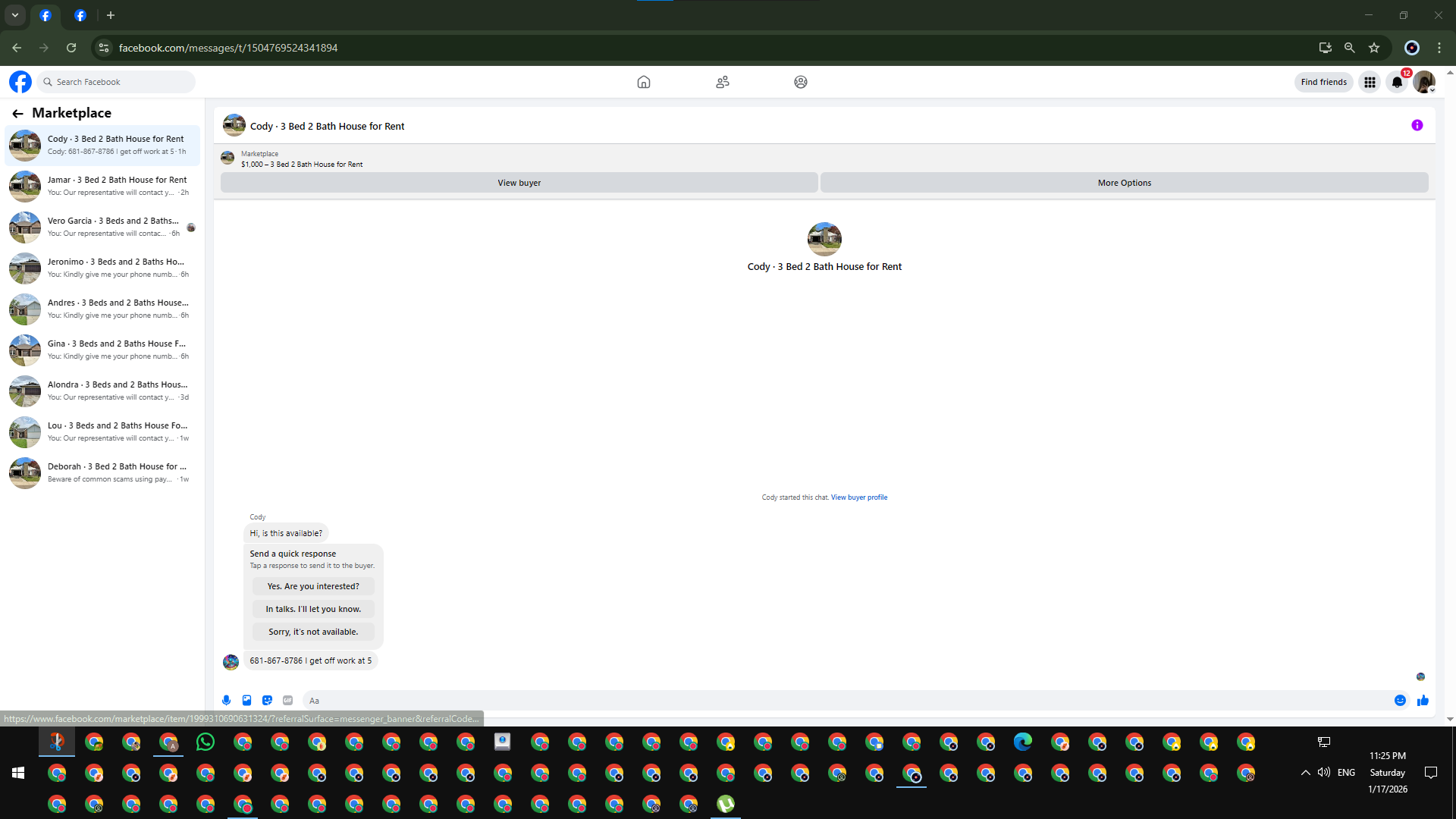This screenshot has height=819, width=1456.
Task: Open the View buyer profile link
Action: click(858, 497)
